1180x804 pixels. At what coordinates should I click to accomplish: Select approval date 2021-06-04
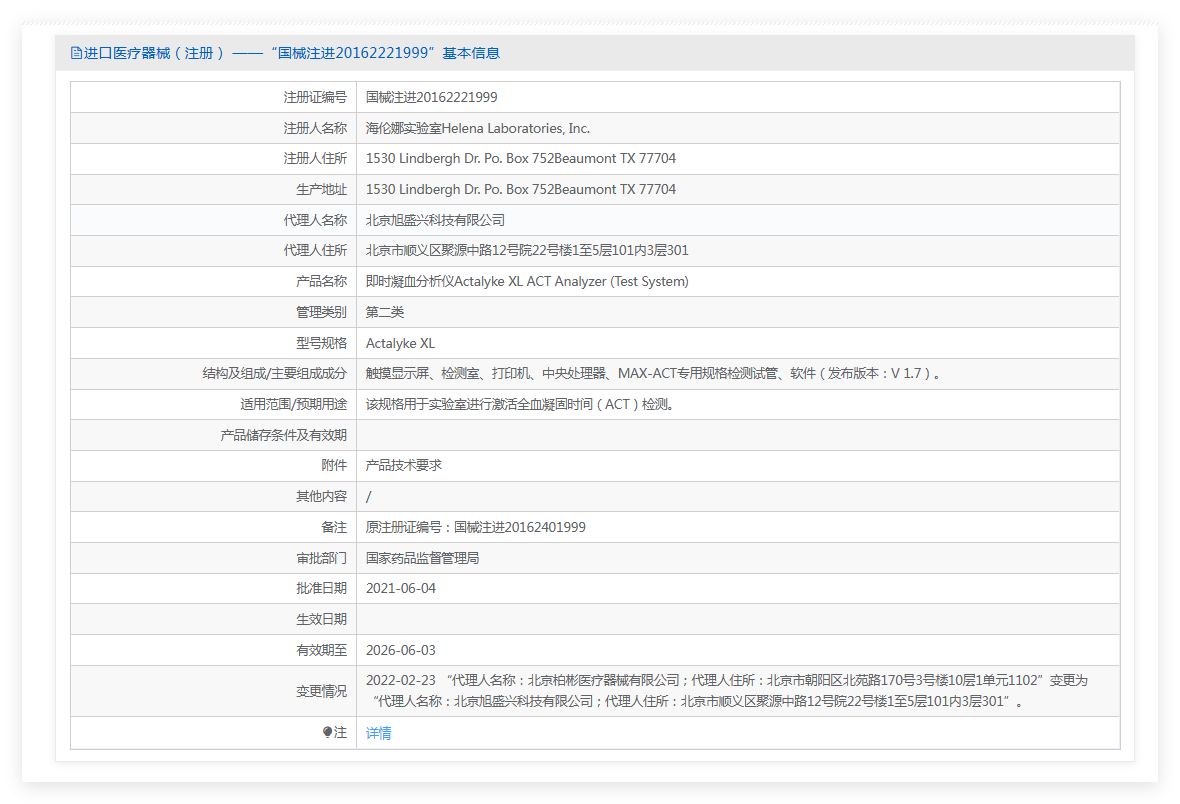[x=400, y=588]
